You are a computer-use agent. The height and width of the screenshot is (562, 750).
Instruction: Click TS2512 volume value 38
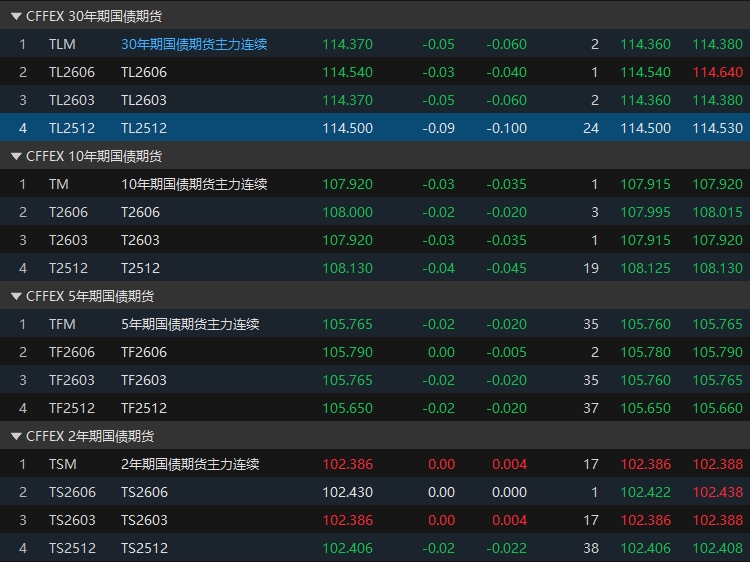click(591, 548)
